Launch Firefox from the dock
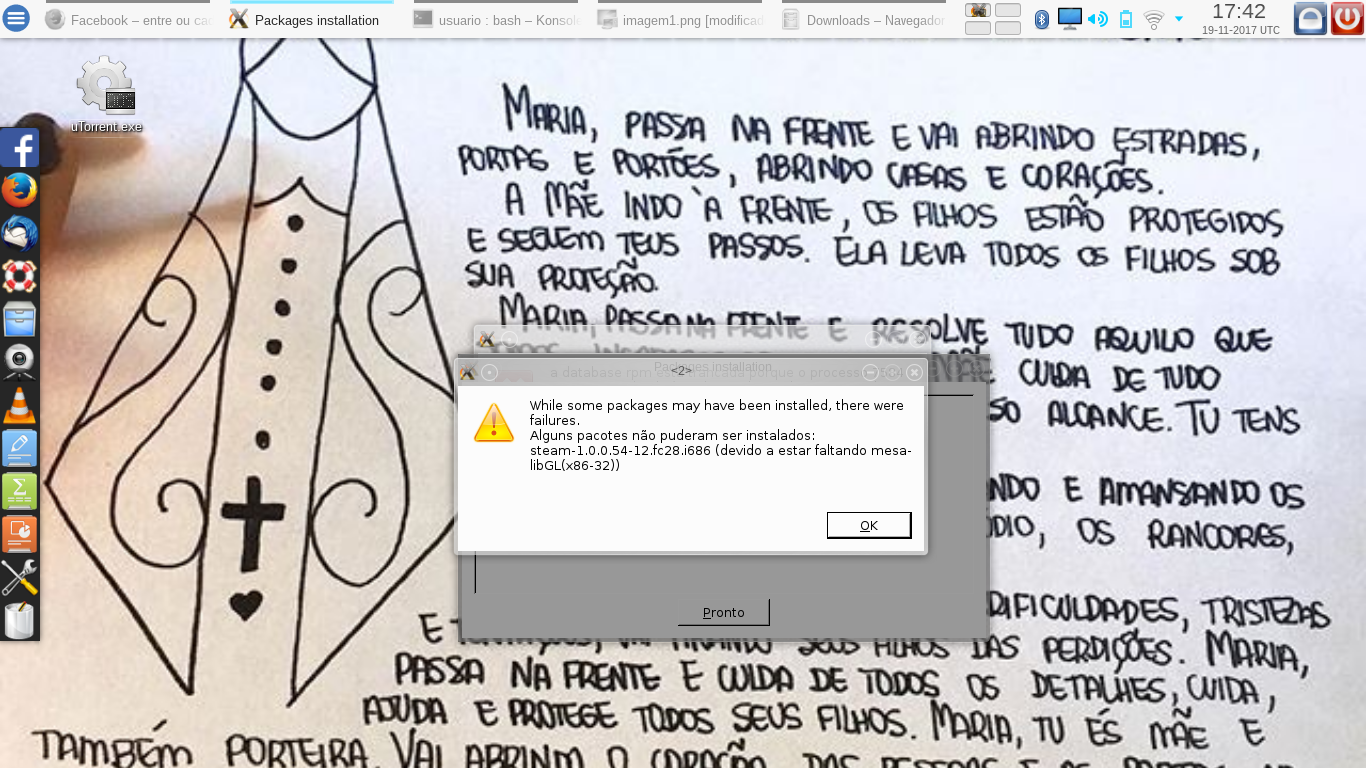The width and height of the screenshot is (1366, 768). tap(19, 190)
